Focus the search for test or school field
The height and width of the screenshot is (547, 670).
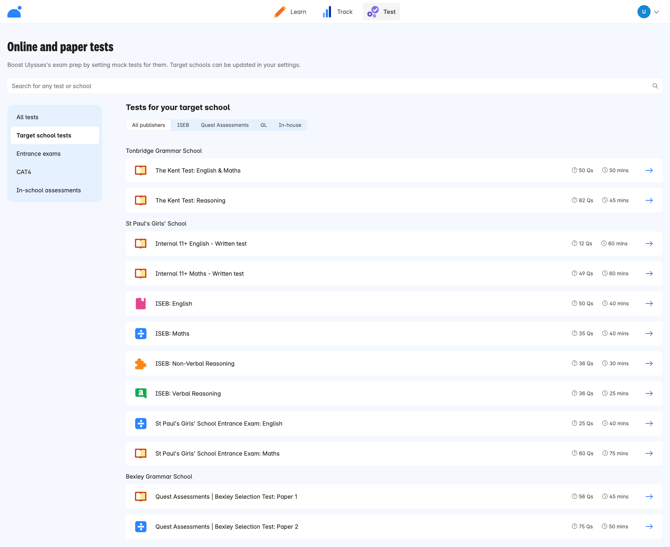coord(335,86)
